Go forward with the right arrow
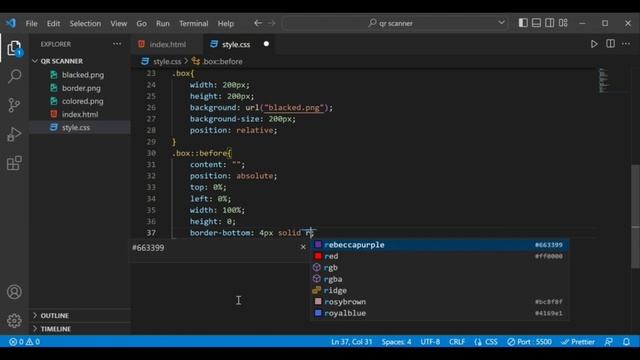This screenshot has width=640, height=360. coord(271,23)
